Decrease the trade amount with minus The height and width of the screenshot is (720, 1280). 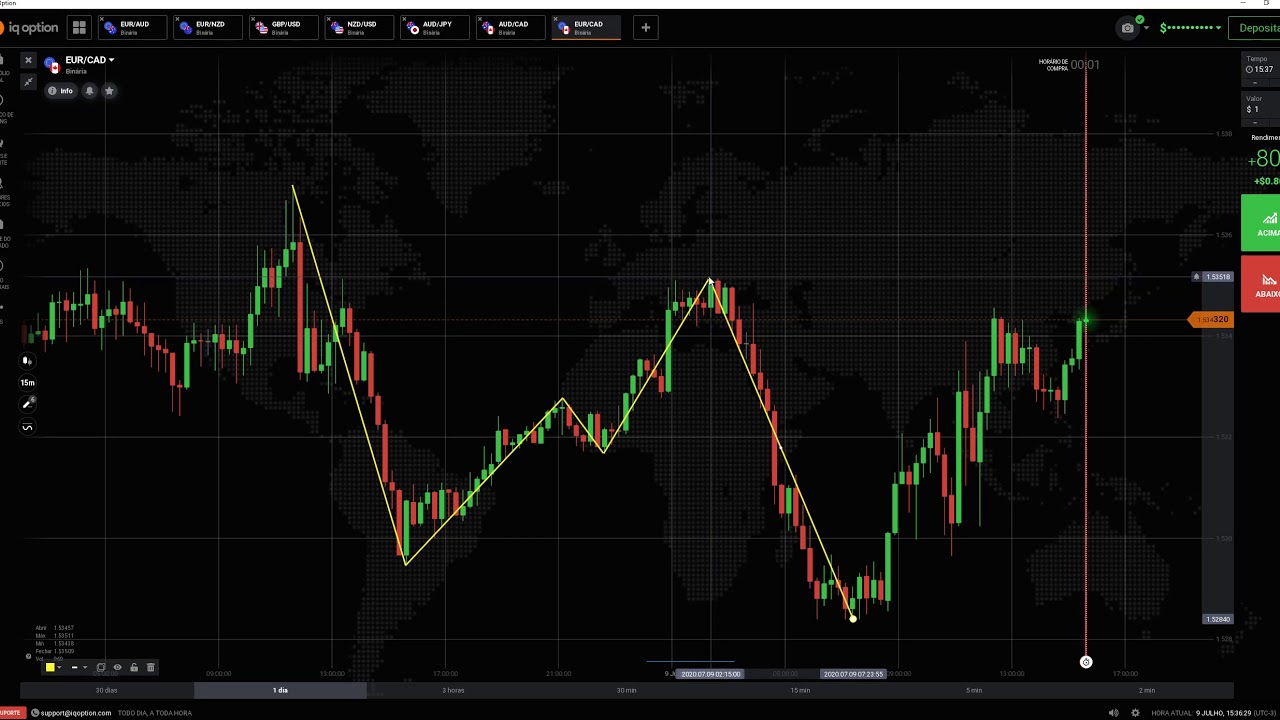click(x=1255, y=123)
